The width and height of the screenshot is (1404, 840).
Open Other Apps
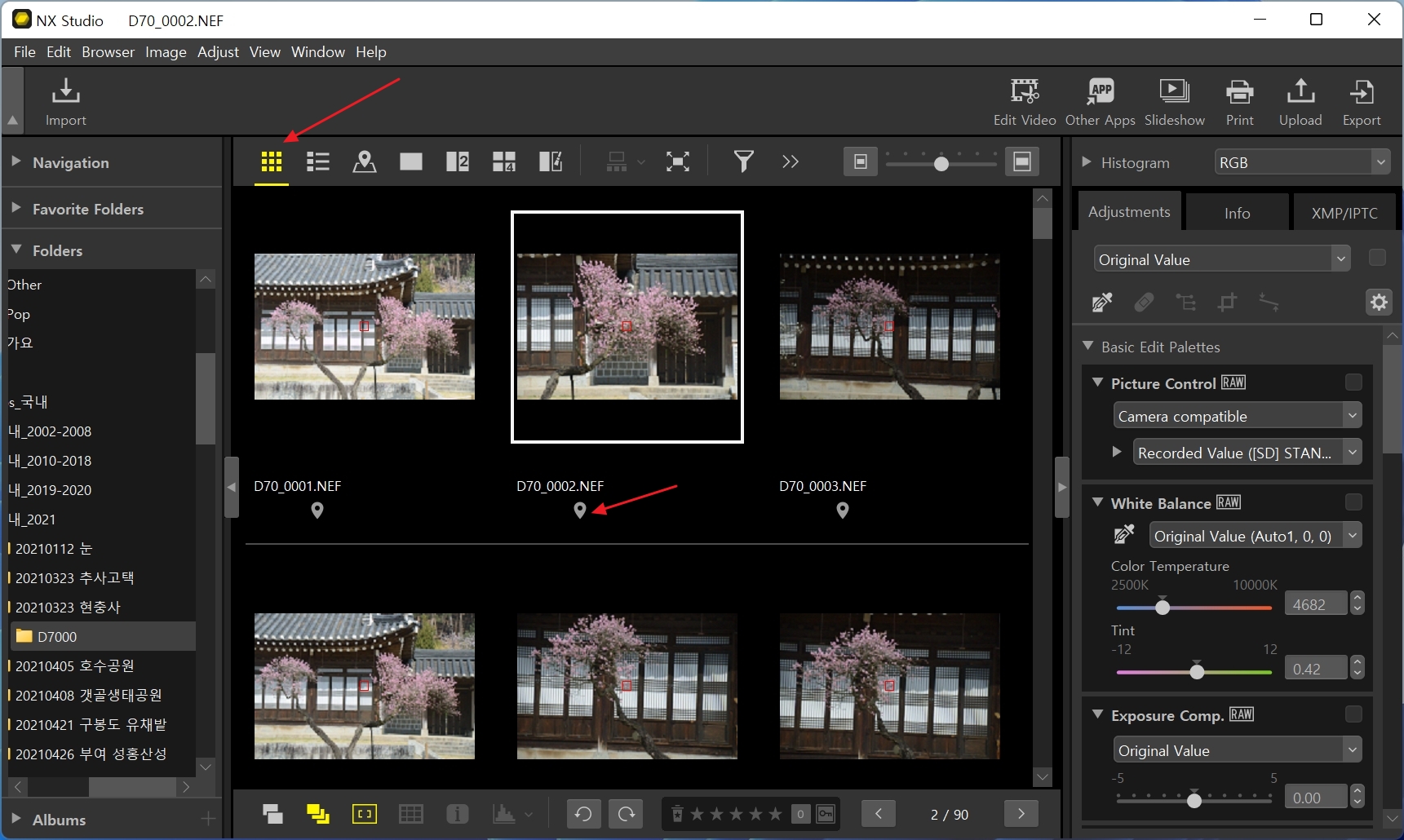tap(1100, 101)
